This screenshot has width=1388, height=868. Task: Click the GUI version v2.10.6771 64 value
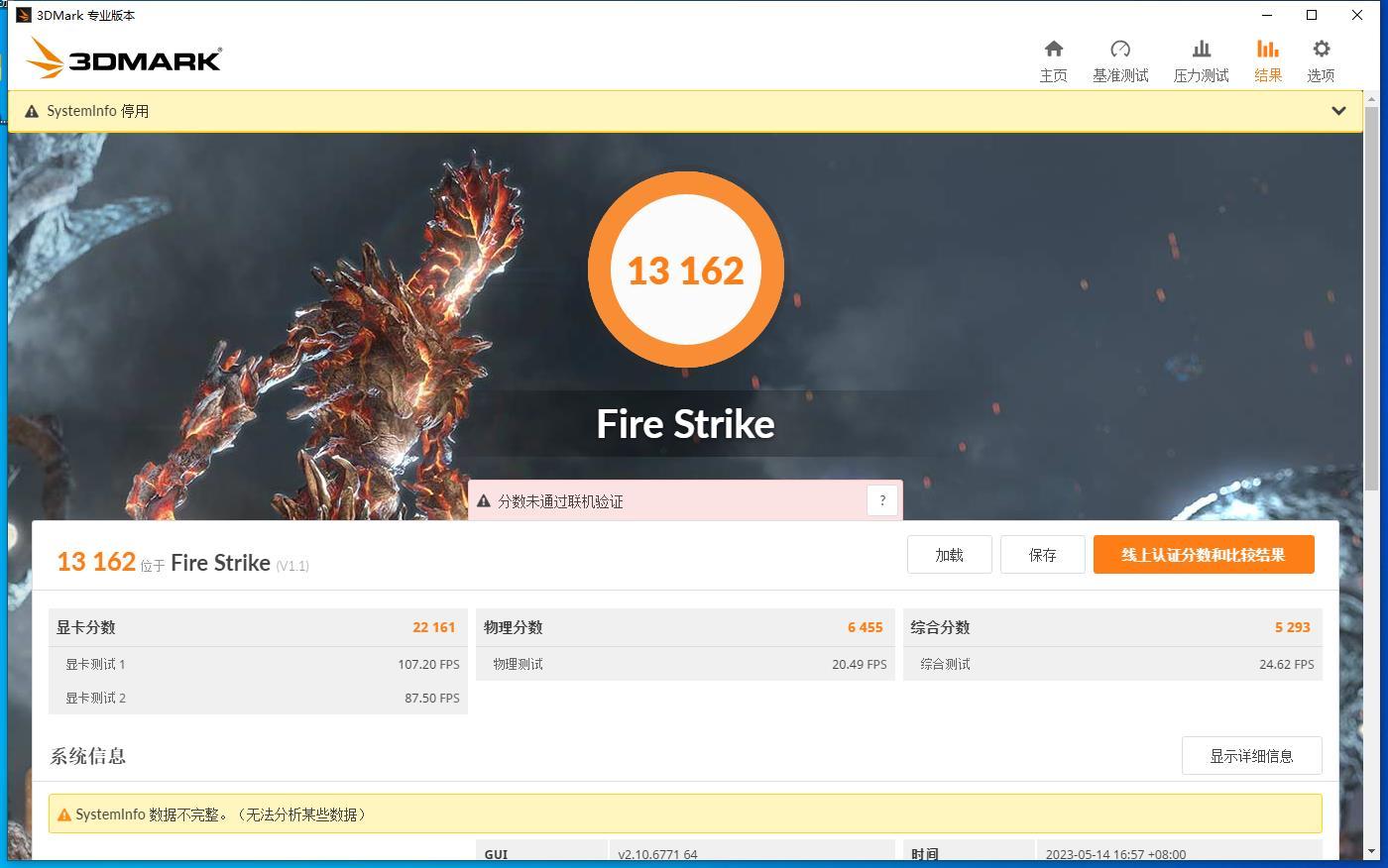[x=657, y=854]
